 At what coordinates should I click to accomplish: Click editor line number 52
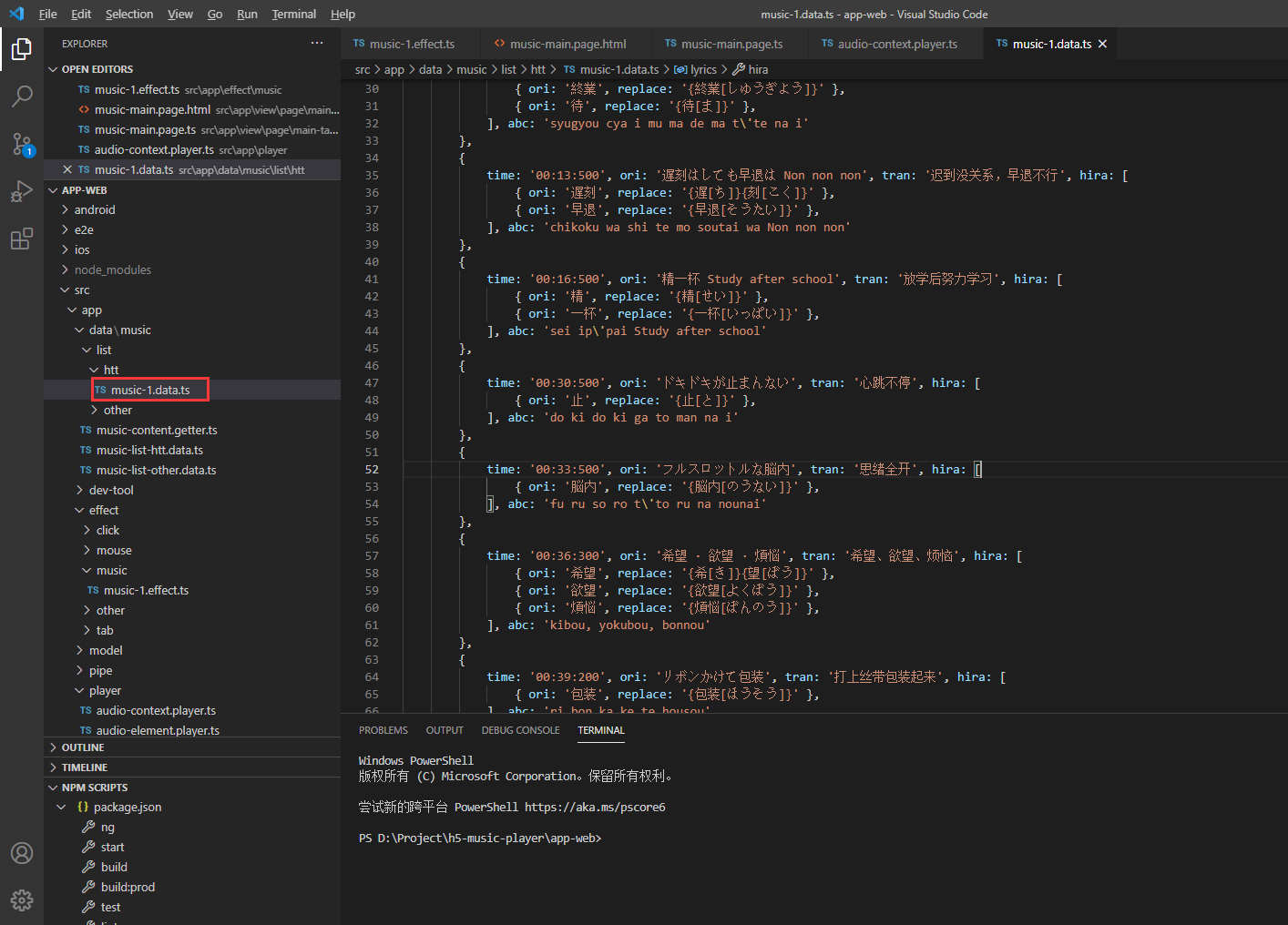click(372, 469)
